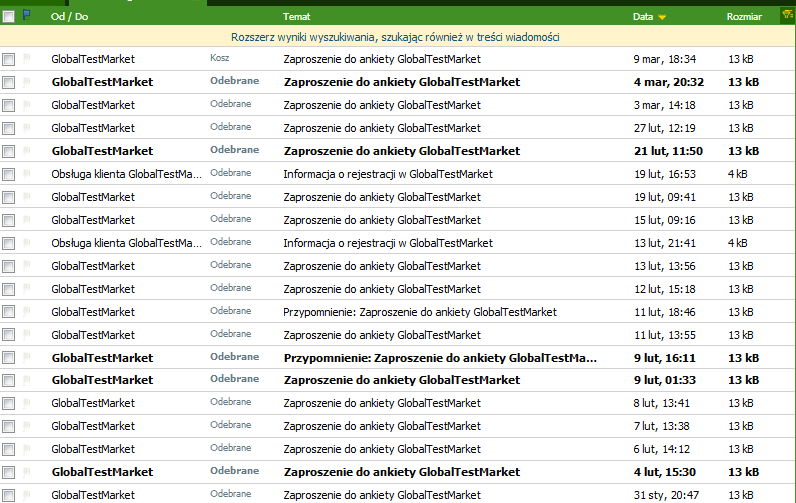Image resolution: width=796 pixels, height=503 pixels.
Task: Sort by the Data column header label
Action: point(643,16)
